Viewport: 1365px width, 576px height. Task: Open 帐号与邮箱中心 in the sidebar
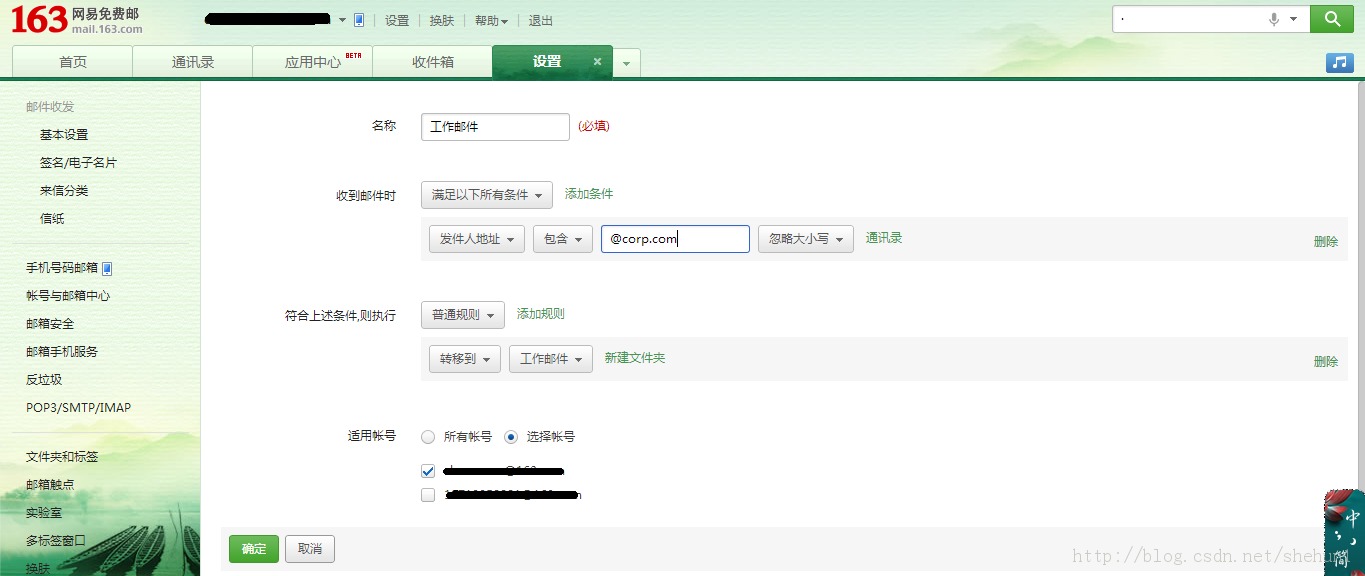(x=68, y=296)
